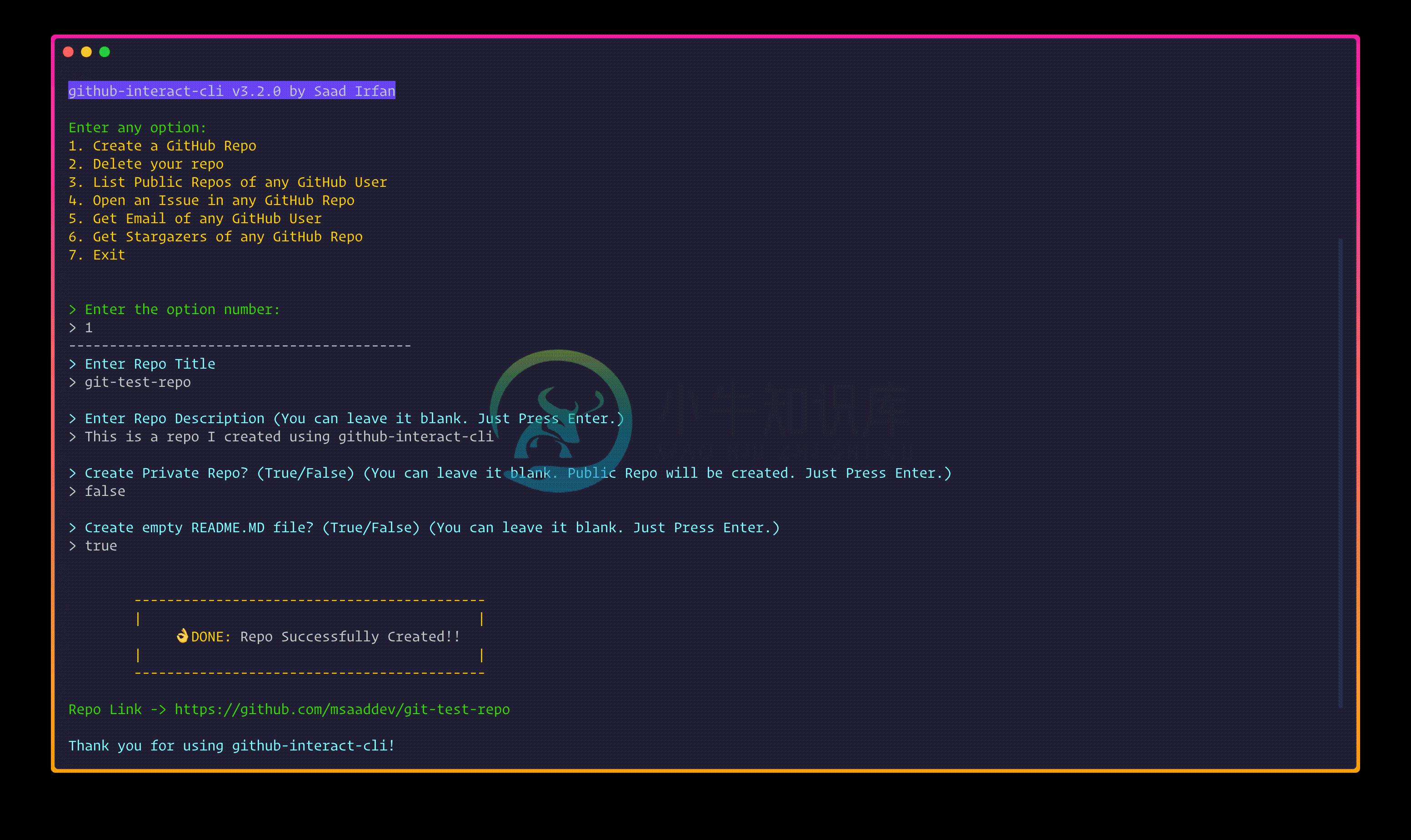The width and height of the screenshot is (1411, 840).
Task: Click the 'Repo Link ->' label
Action: coord(117,709)
